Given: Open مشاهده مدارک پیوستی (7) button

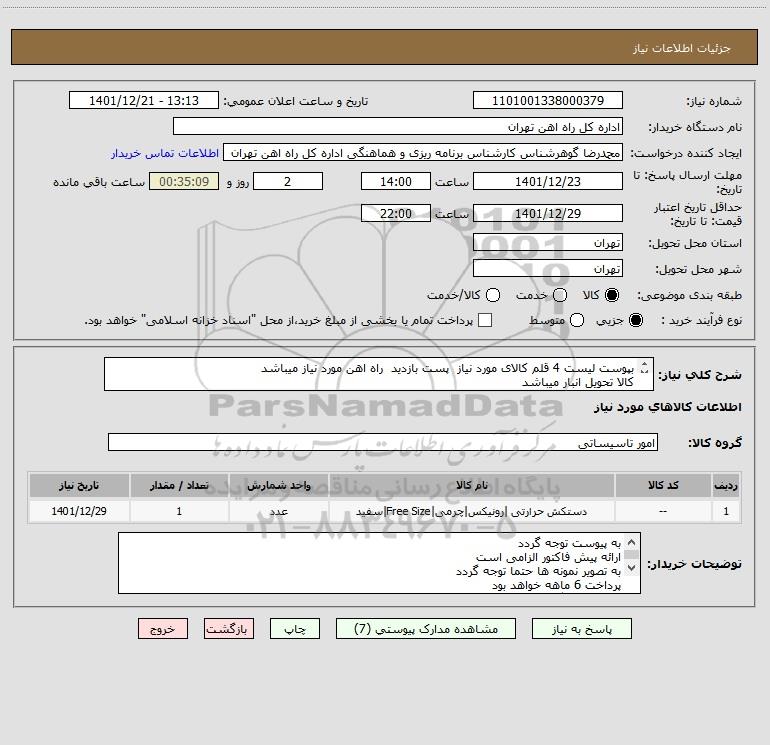Looking at the screenshot, I should (x=426, y=629).
